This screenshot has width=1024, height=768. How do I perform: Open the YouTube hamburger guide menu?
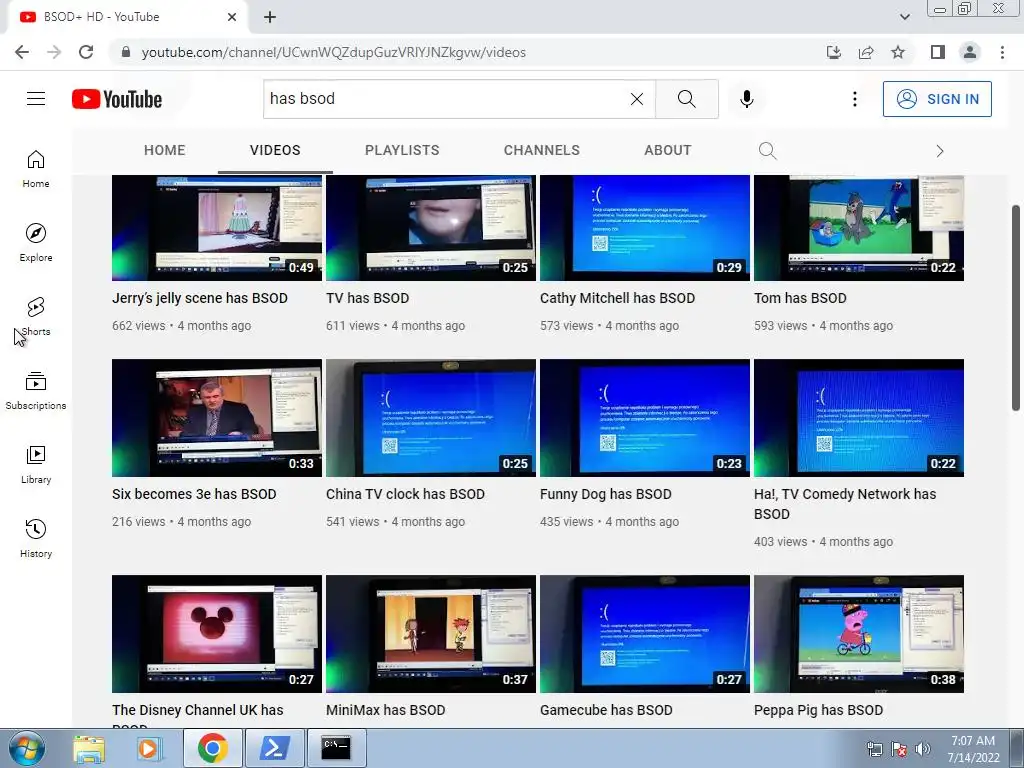tap(36, 99)
